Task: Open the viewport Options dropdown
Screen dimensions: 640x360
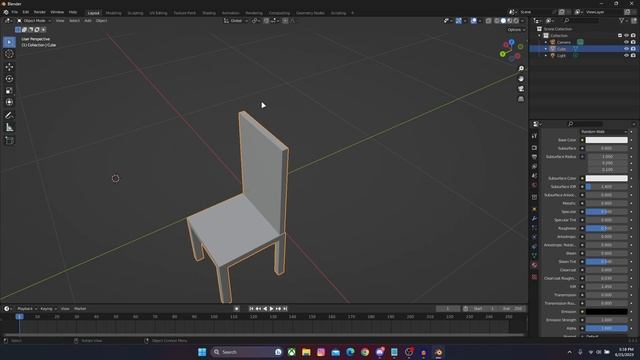Action: [516, 30]
